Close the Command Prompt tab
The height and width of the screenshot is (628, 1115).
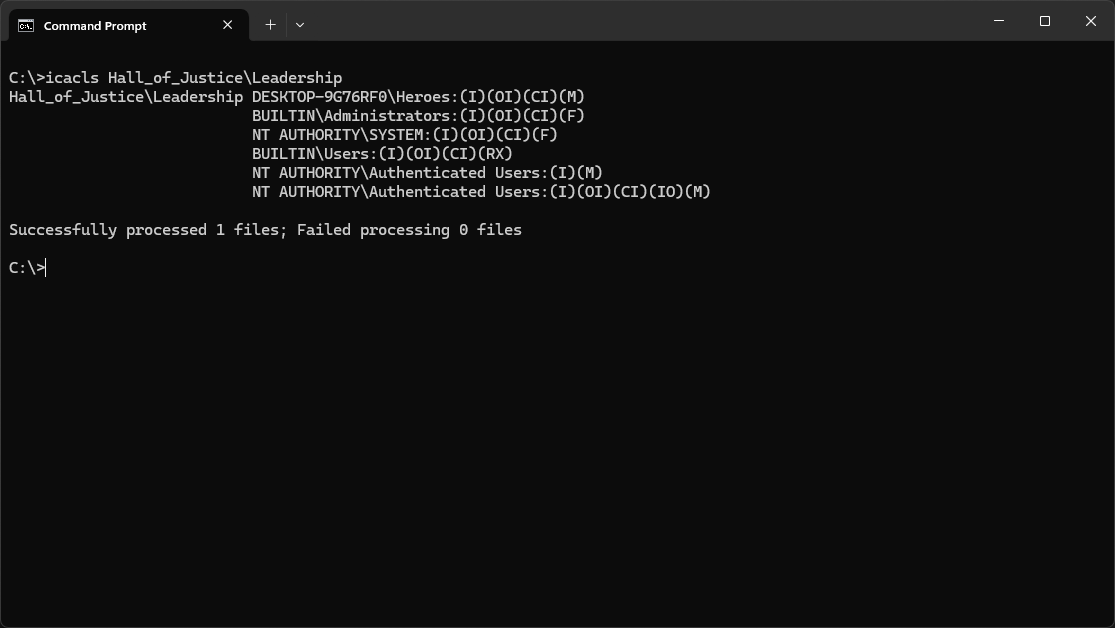tap(228, 25)
